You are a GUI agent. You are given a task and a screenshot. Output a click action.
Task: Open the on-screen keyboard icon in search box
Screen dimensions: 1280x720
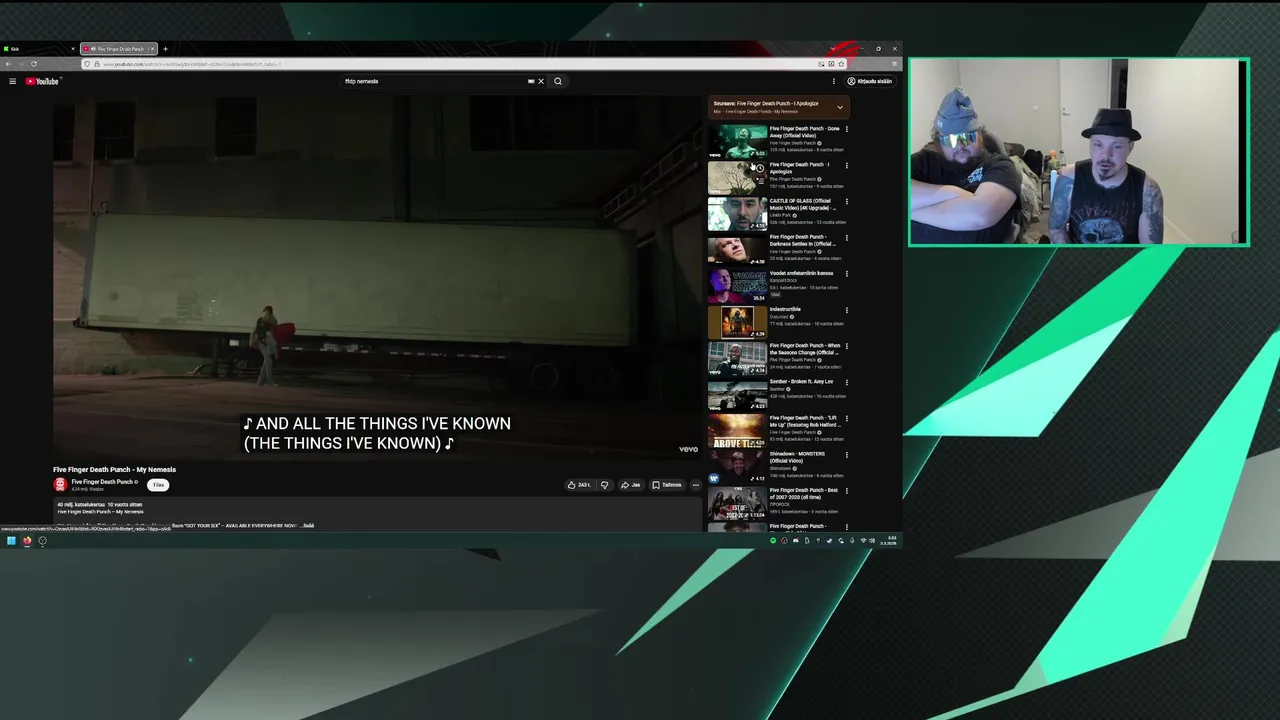pos(531,81)
